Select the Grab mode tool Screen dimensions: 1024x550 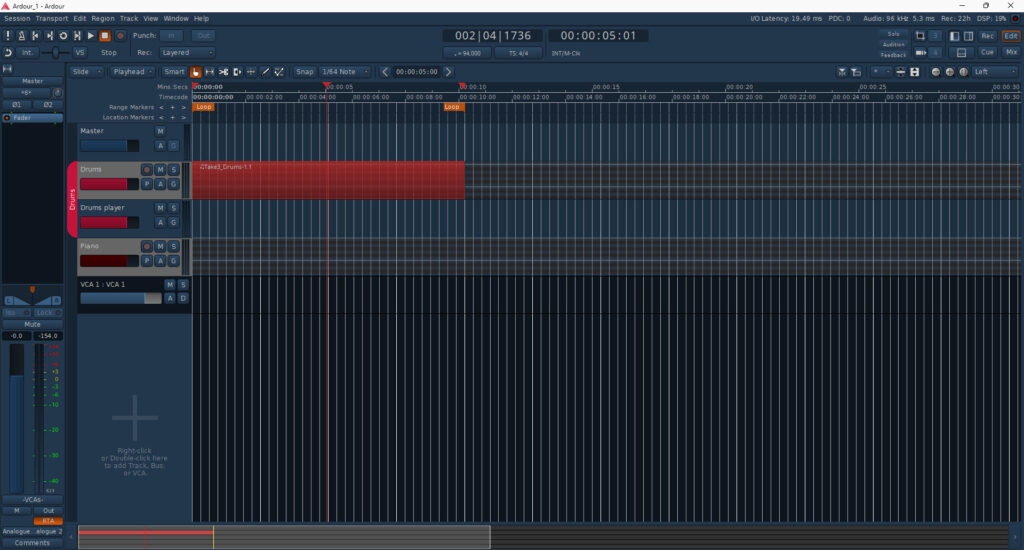(x=195, y=72)
